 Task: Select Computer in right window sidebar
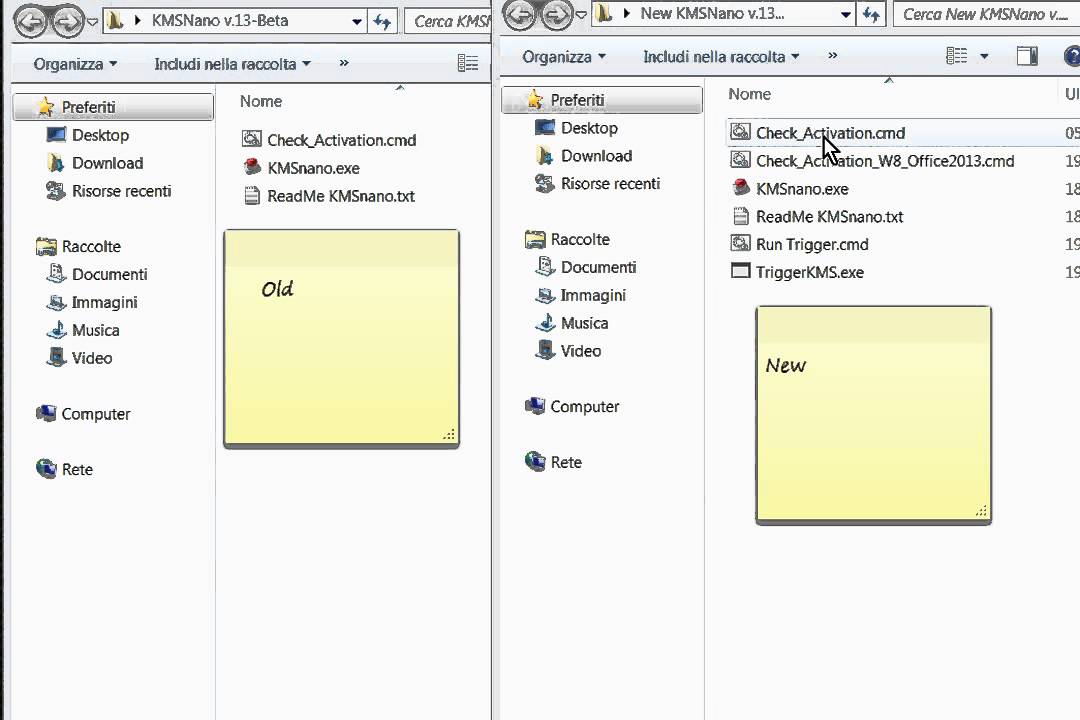(x=572, y=407)
